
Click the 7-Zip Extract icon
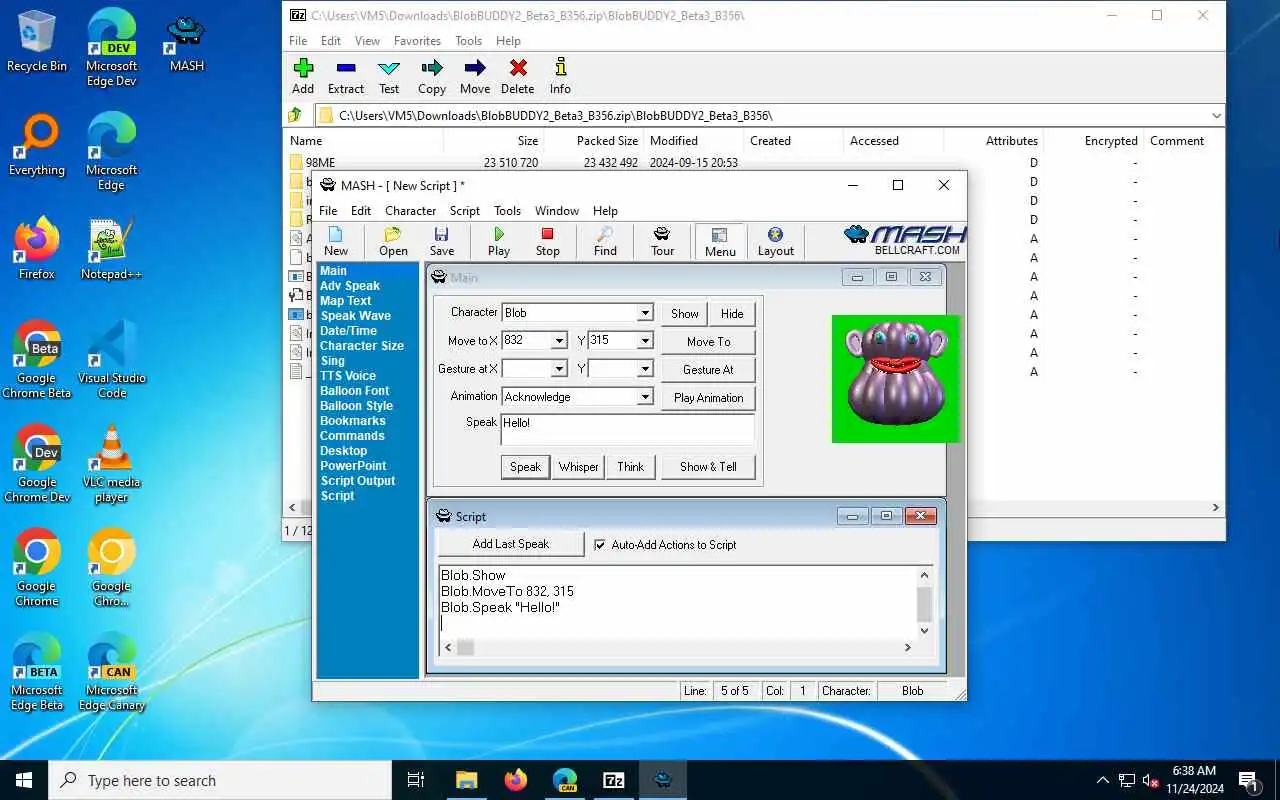346,77
